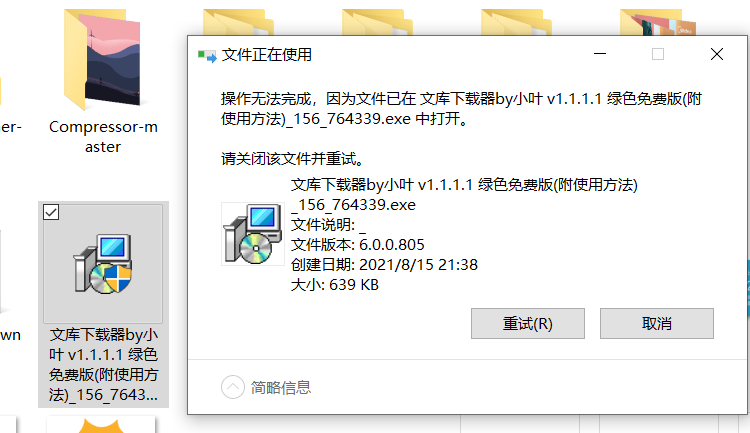Open the Compressor-master folder icon
Screen dimensions: 750x433
click(103, 60)
